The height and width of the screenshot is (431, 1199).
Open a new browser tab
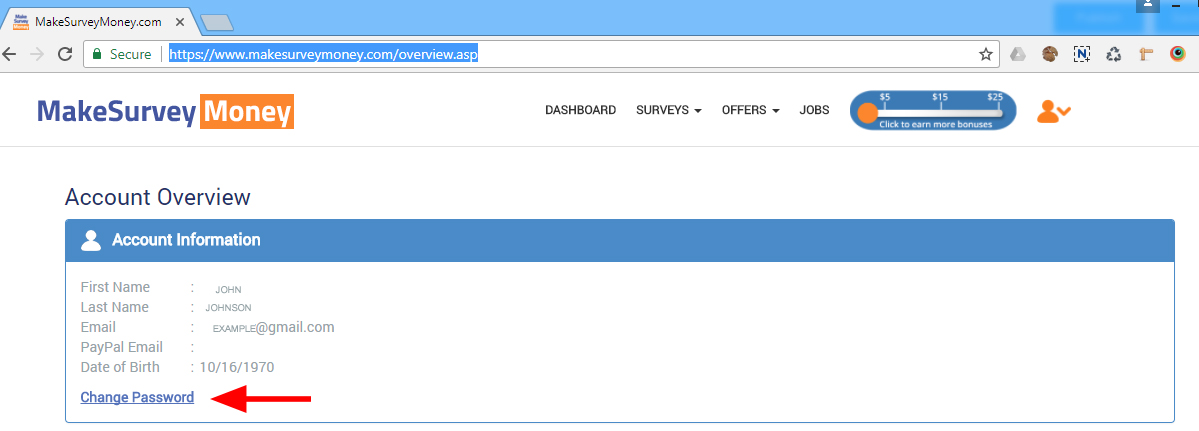[x=216, y=23]
